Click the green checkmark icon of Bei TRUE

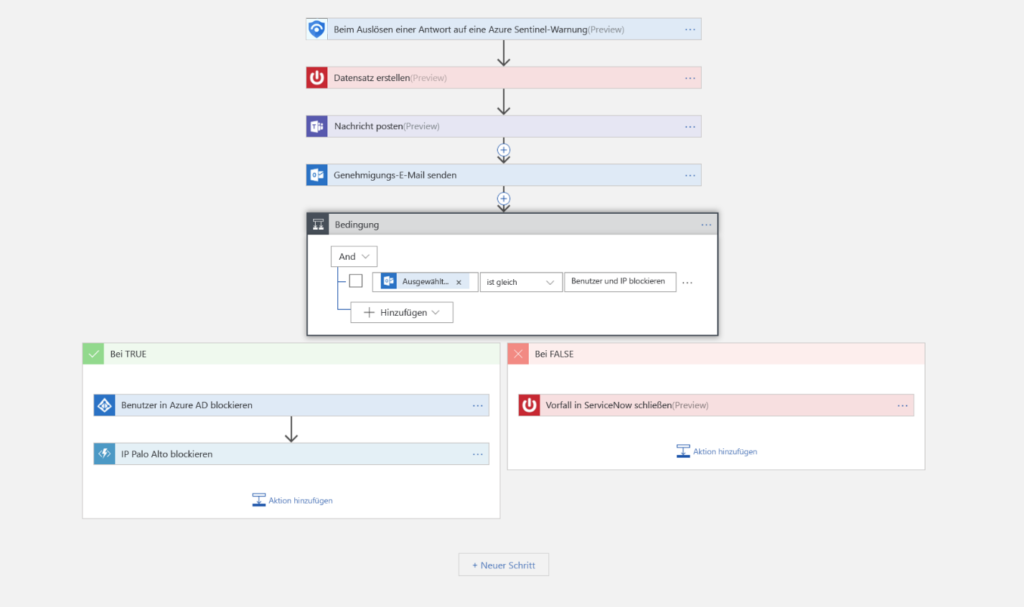point(93,353)
